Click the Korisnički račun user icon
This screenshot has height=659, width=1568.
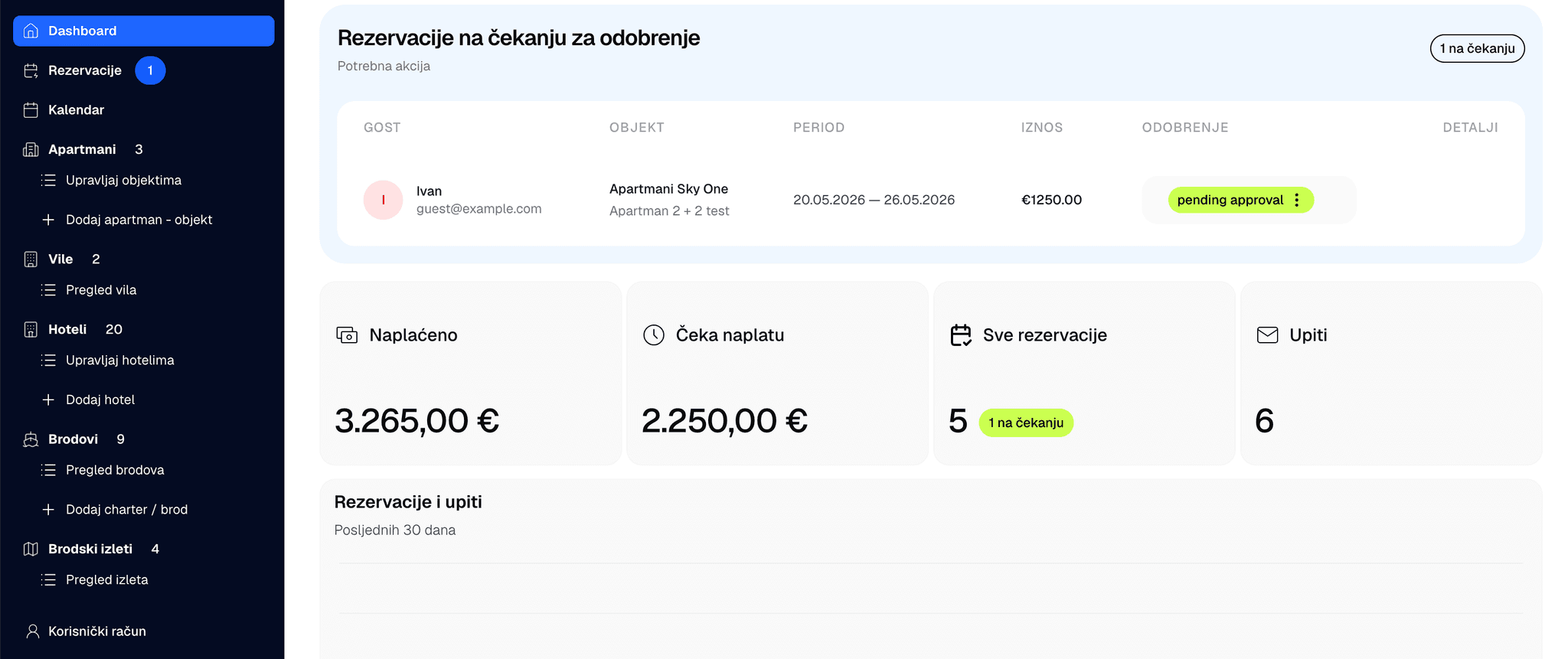pyautogui.click(x=33, y=631)
